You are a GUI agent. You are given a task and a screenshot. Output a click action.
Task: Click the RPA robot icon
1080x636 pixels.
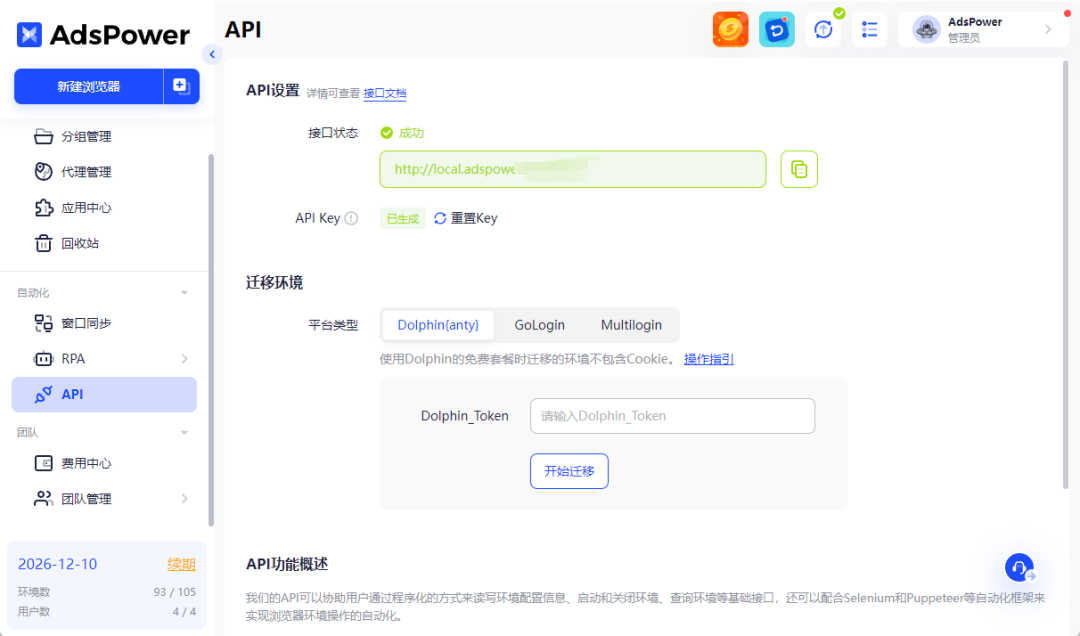point(43,358)
